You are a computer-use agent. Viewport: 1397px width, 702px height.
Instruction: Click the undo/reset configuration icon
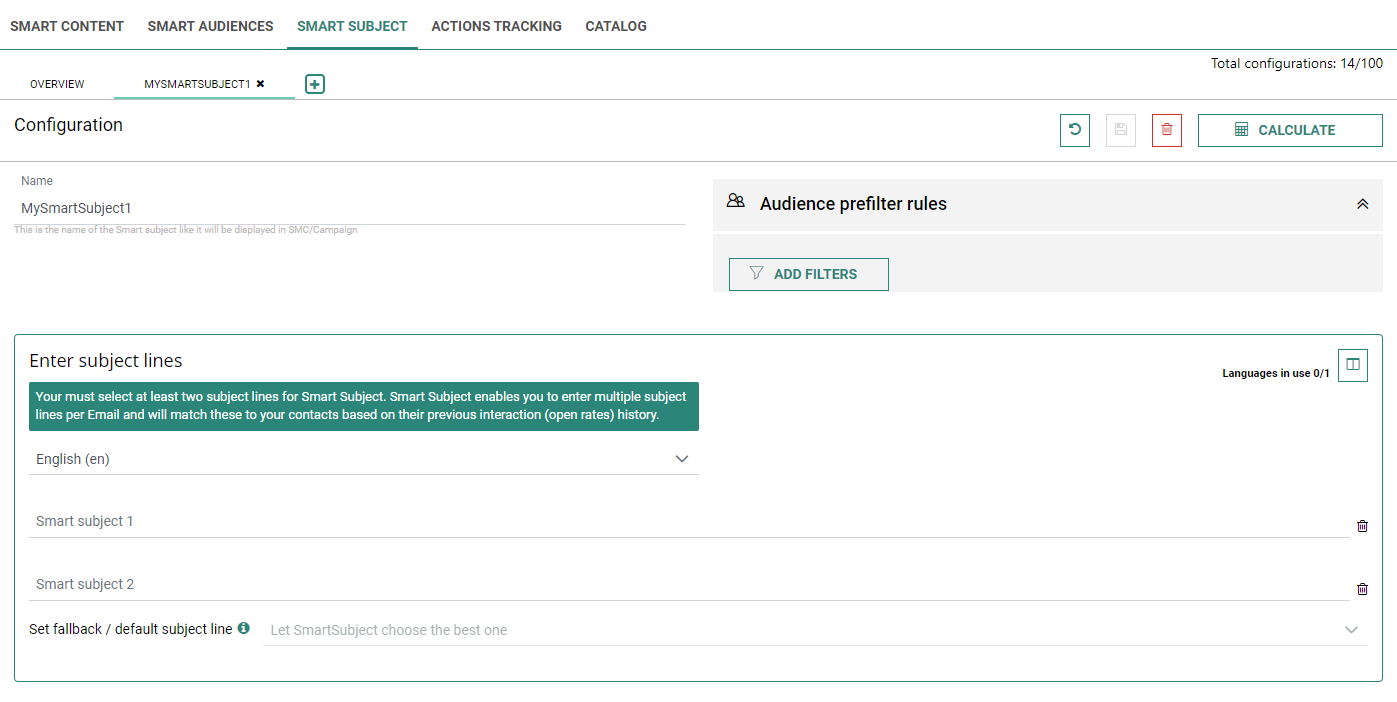(x=1075, y=130)
